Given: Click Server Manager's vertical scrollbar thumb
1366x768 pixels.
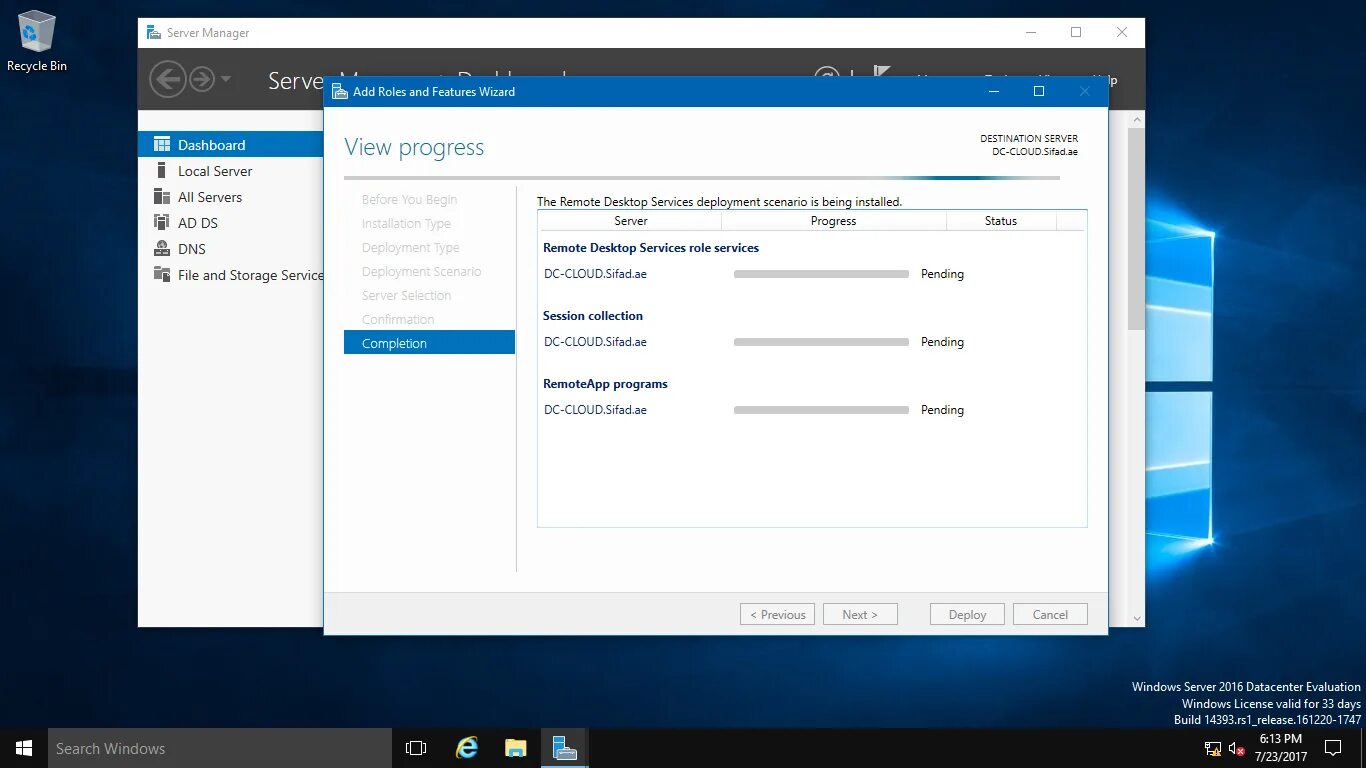Looking at the screenshot, I should [1136, 228].
